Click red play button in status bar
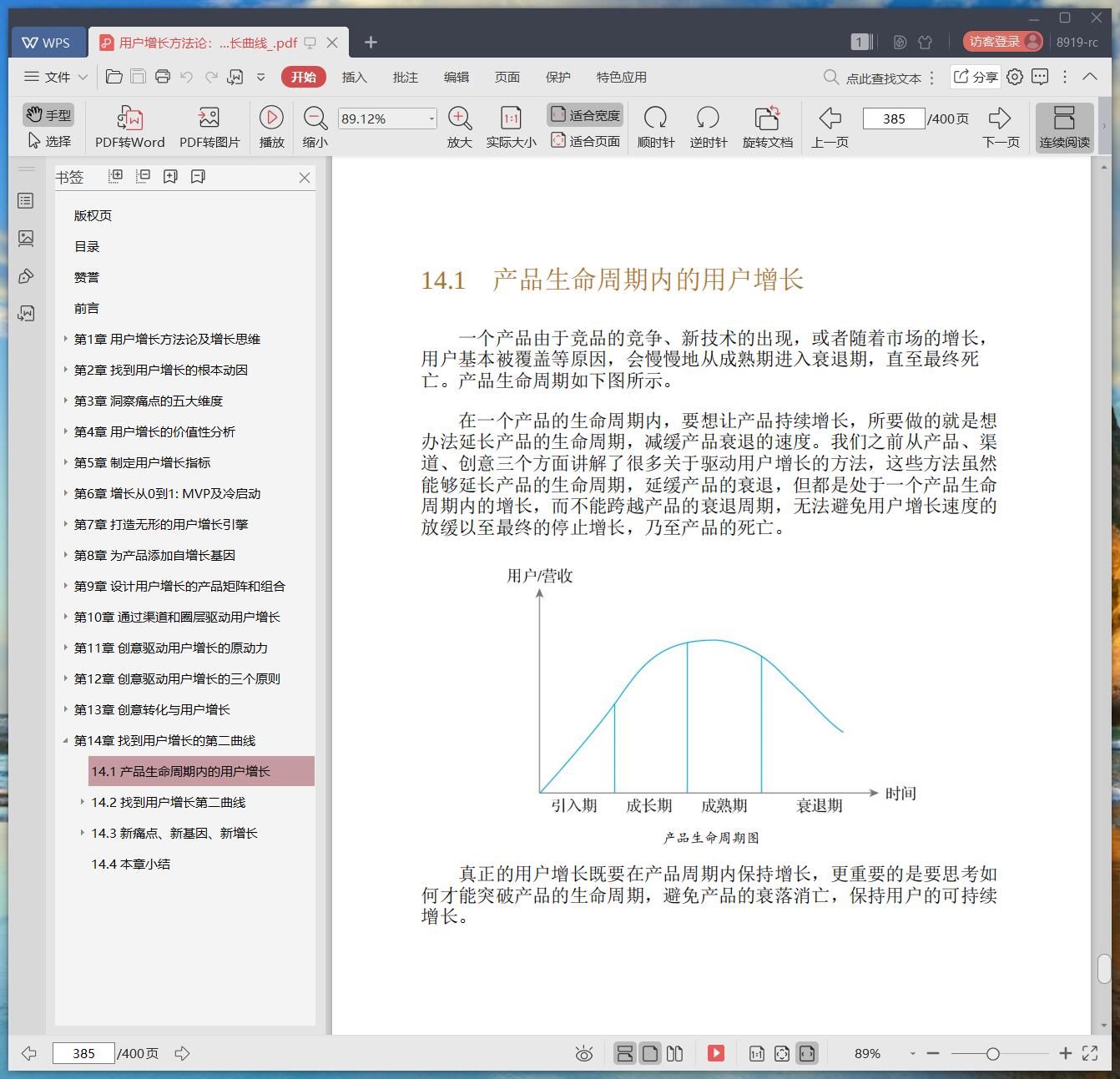The width and height of the screenshot is (1120, 1079). point(716,1053)
